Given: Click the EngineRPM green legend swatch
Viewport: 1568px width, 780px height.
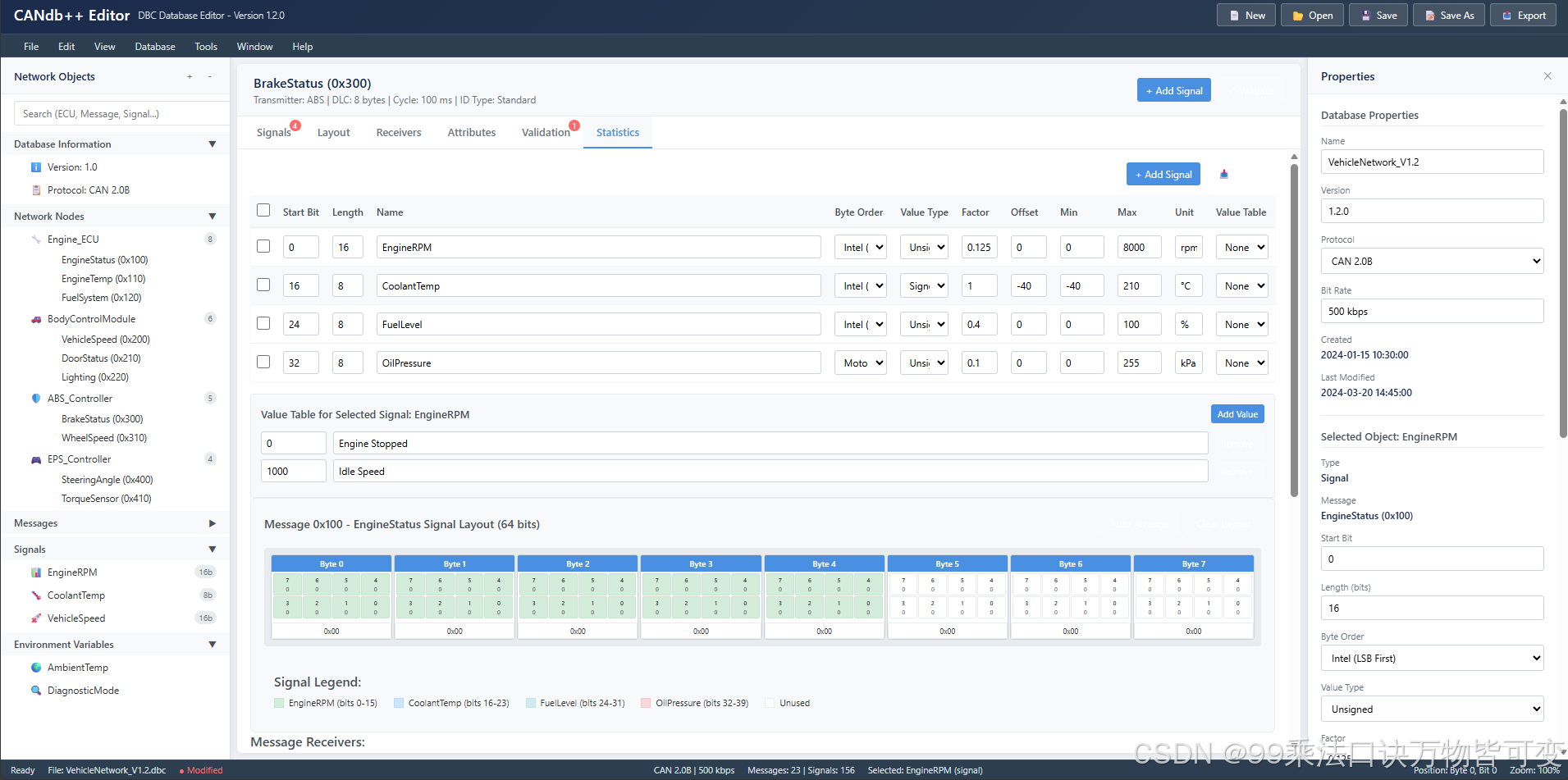Looking at the screenshot, I should coord(279,703).
